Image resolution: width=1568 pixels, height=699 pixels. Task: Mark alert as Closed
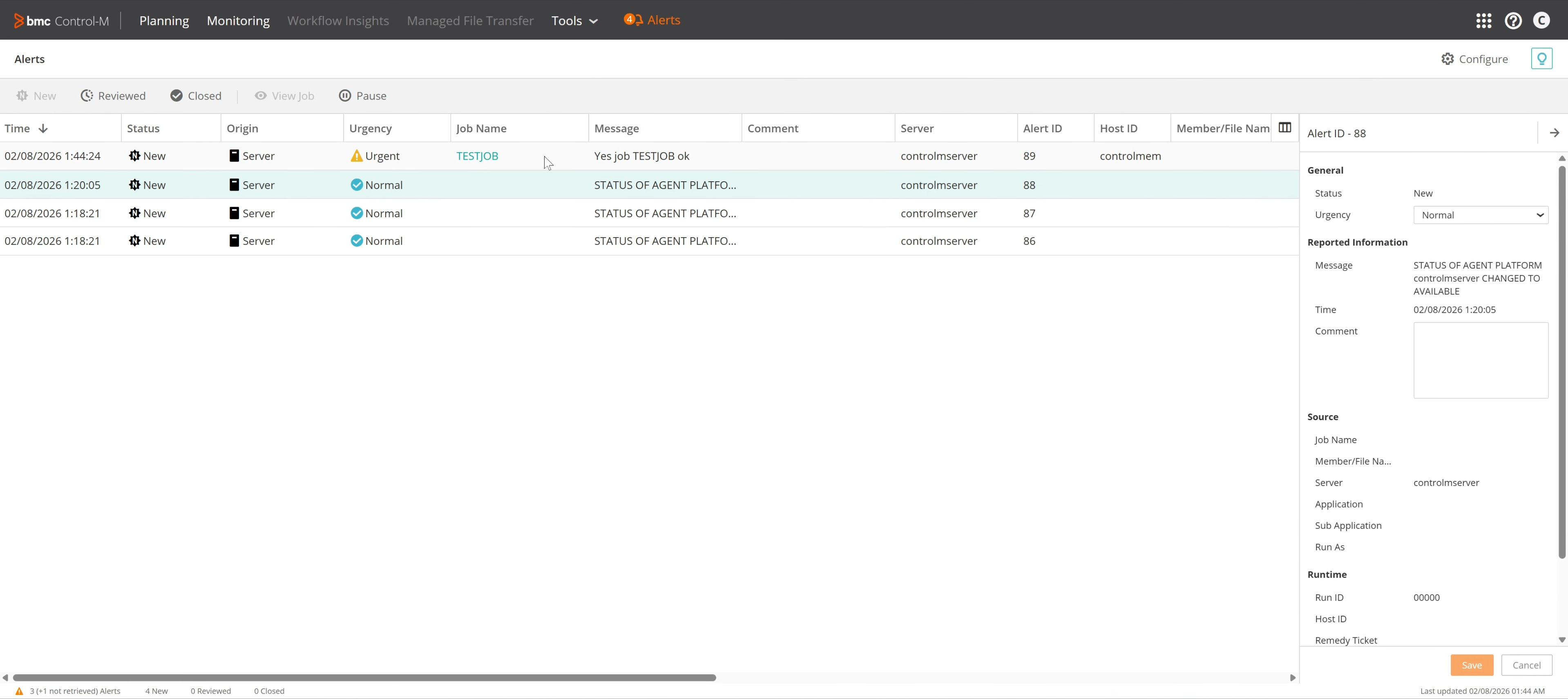pos(195,96)
